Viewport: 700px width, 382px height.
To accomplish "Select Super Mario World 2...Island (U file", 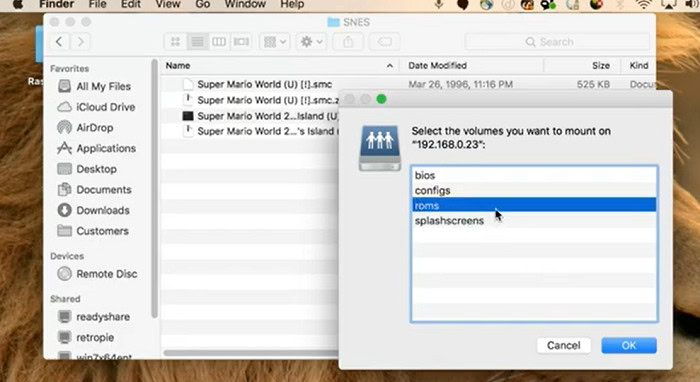I will pos(261,116).
